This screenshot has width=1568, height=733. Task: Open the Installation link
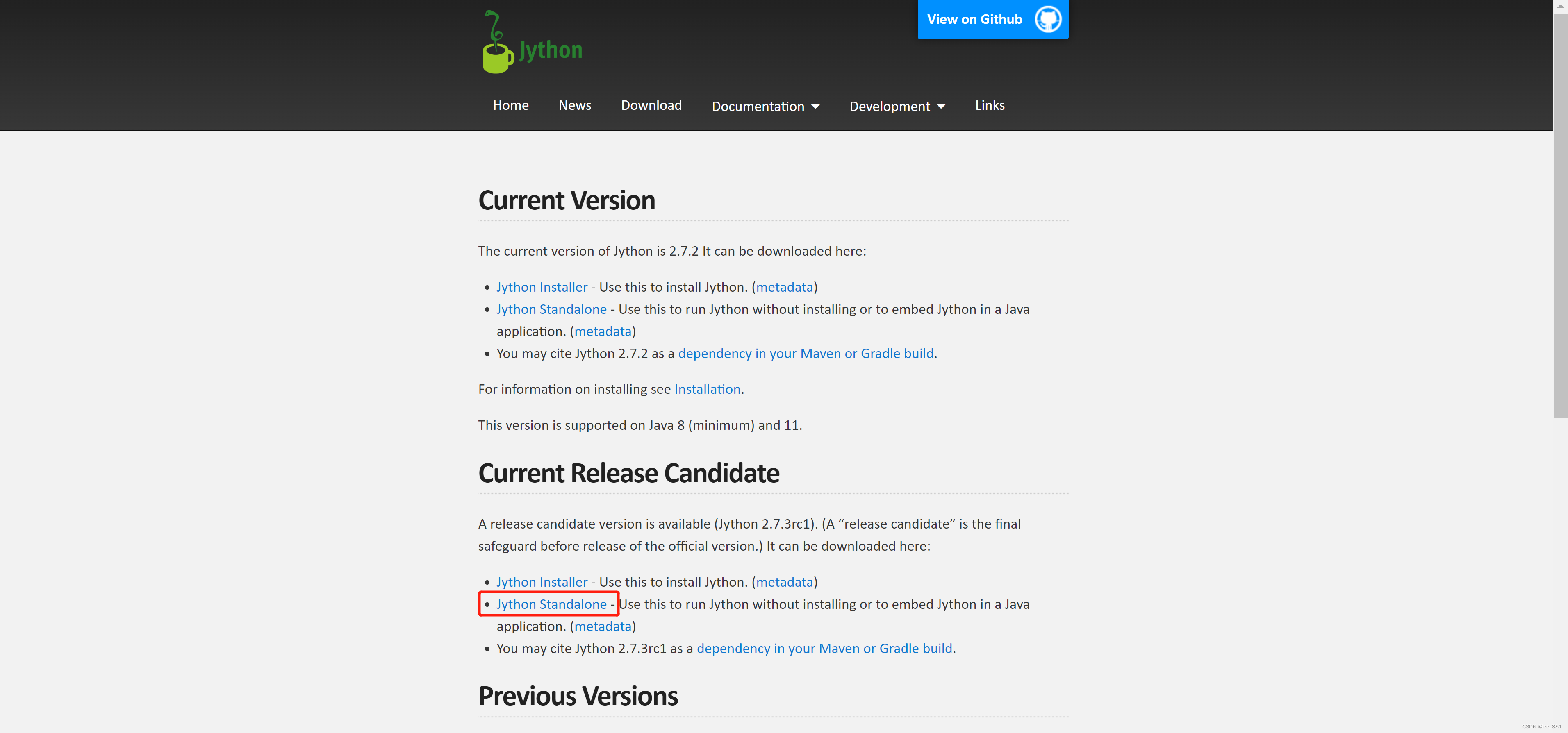[x=707, y=389]
